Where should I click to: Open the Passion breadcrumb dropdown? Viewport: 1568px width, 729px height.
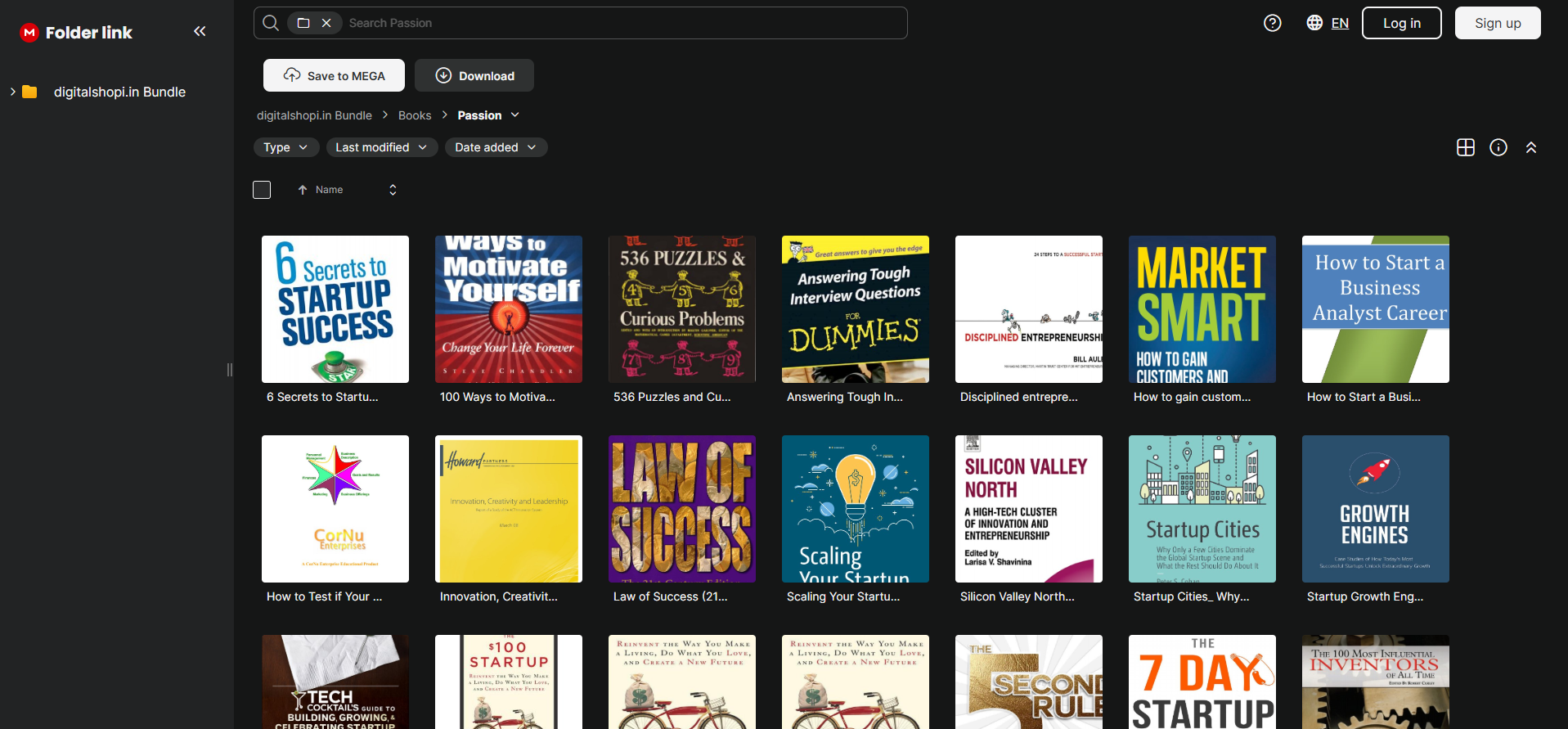point(515,115)
